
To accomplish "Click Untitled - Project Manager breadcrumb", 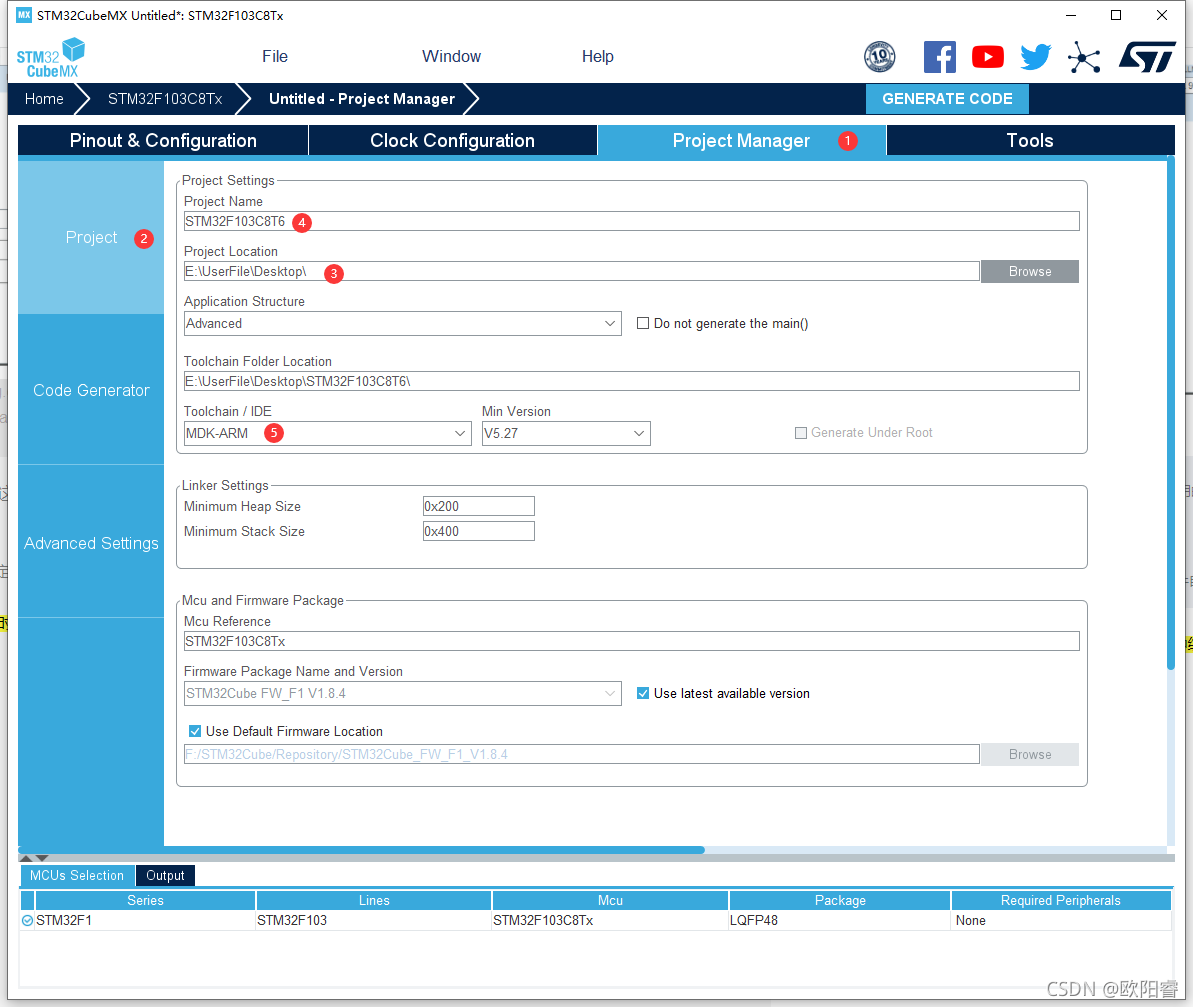I will point(362,99).
